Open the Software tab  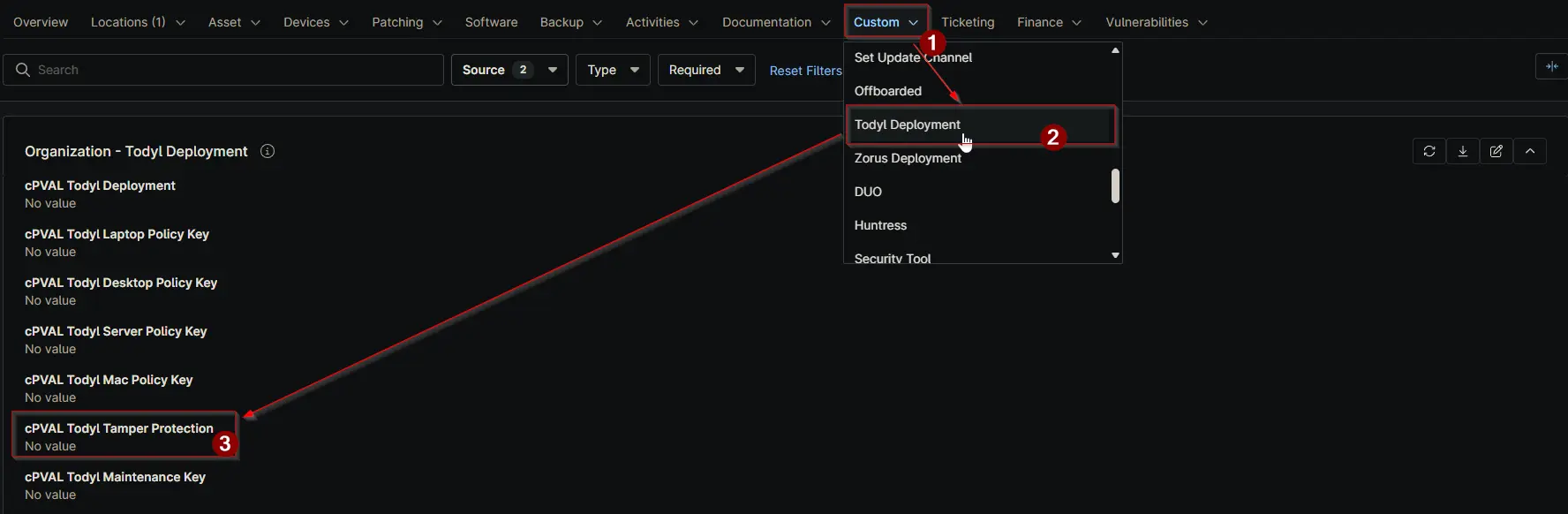491,22
